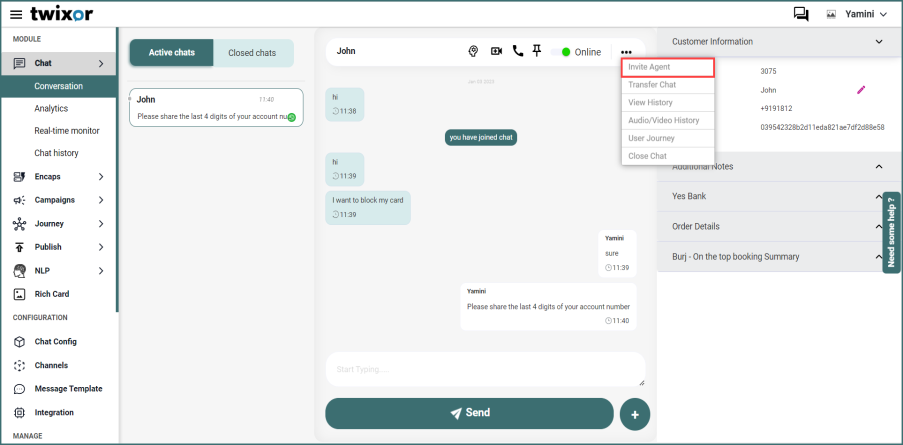Open Real-time monitor in the sidebar
The width and height of the screenshot is (903, 445).
point(67,131)
